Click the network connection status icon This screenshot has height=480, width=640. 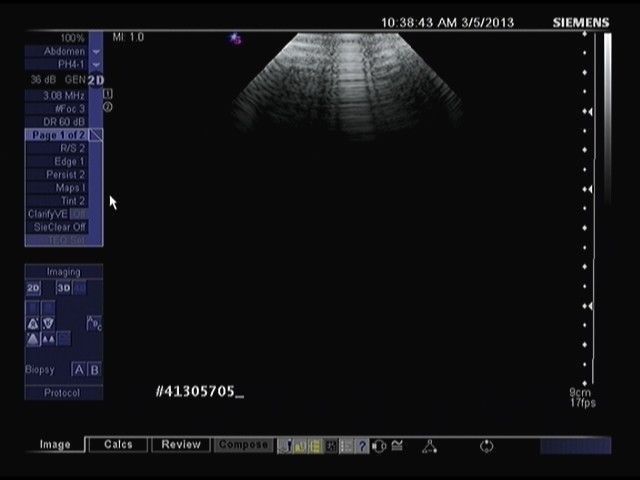coord(428,446)
